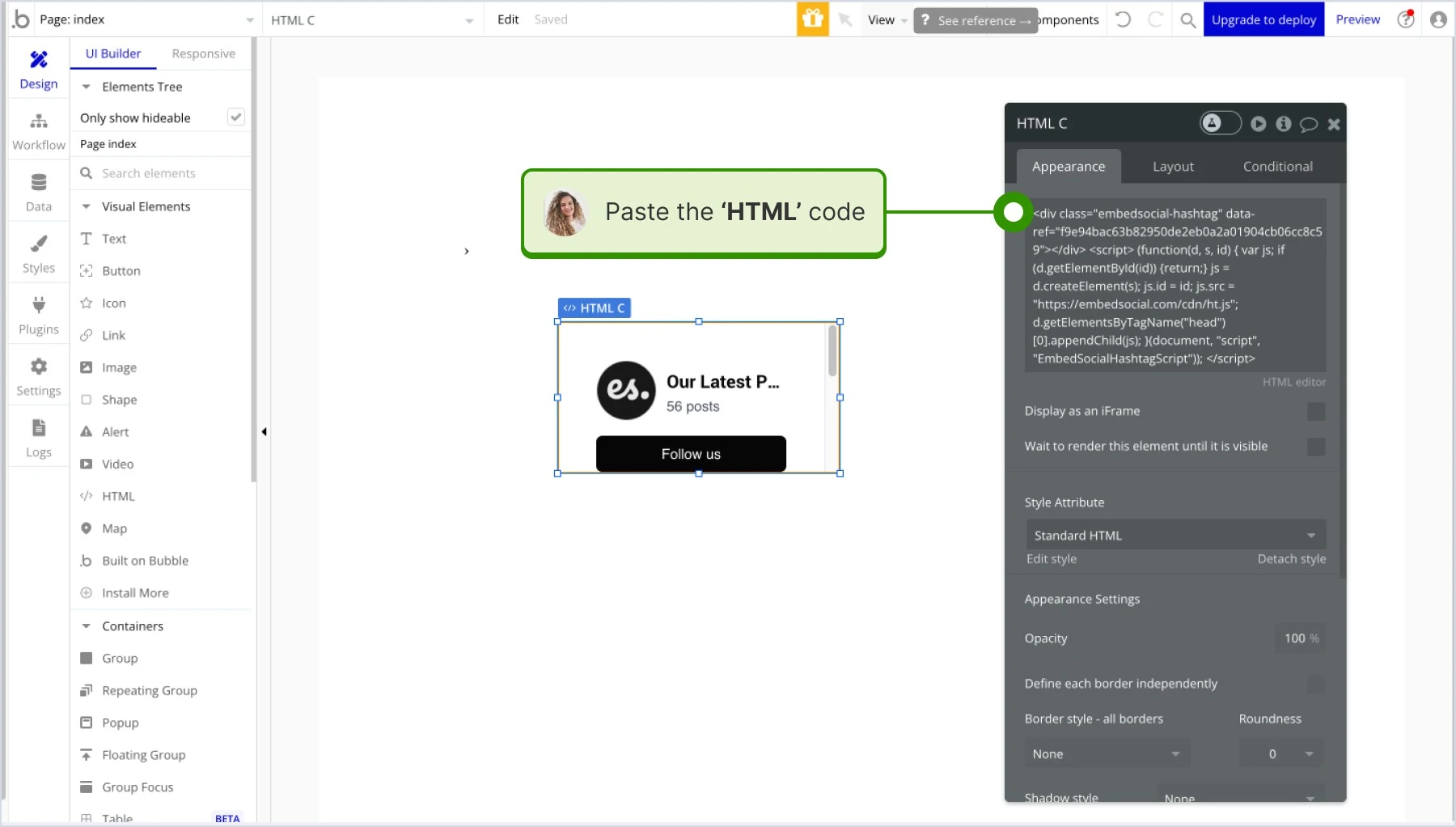
Task: Open the Workflow section
Action: point(38,132)
